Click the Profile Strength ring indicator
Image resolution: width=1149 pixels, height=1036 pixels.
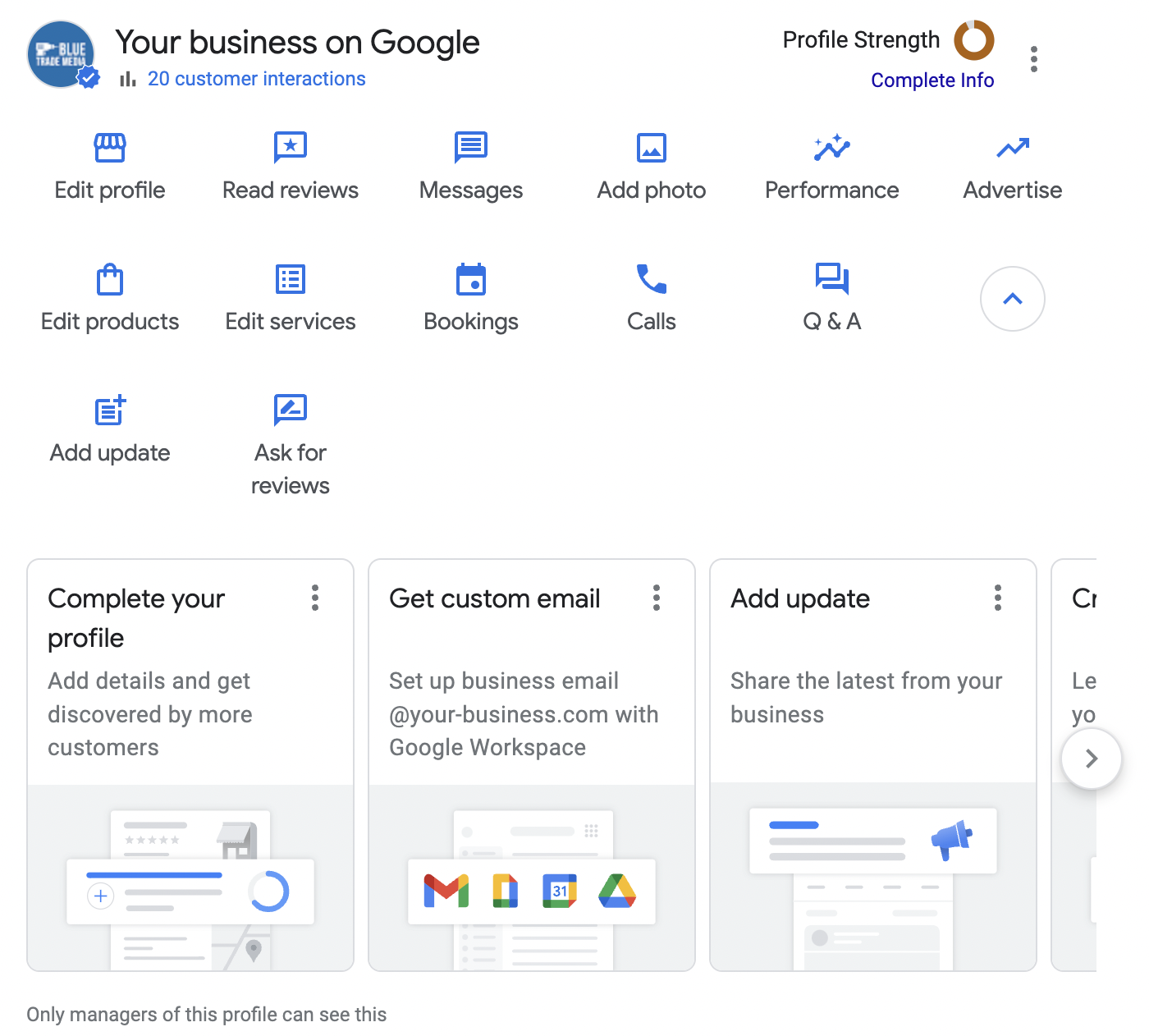(974, 40)
